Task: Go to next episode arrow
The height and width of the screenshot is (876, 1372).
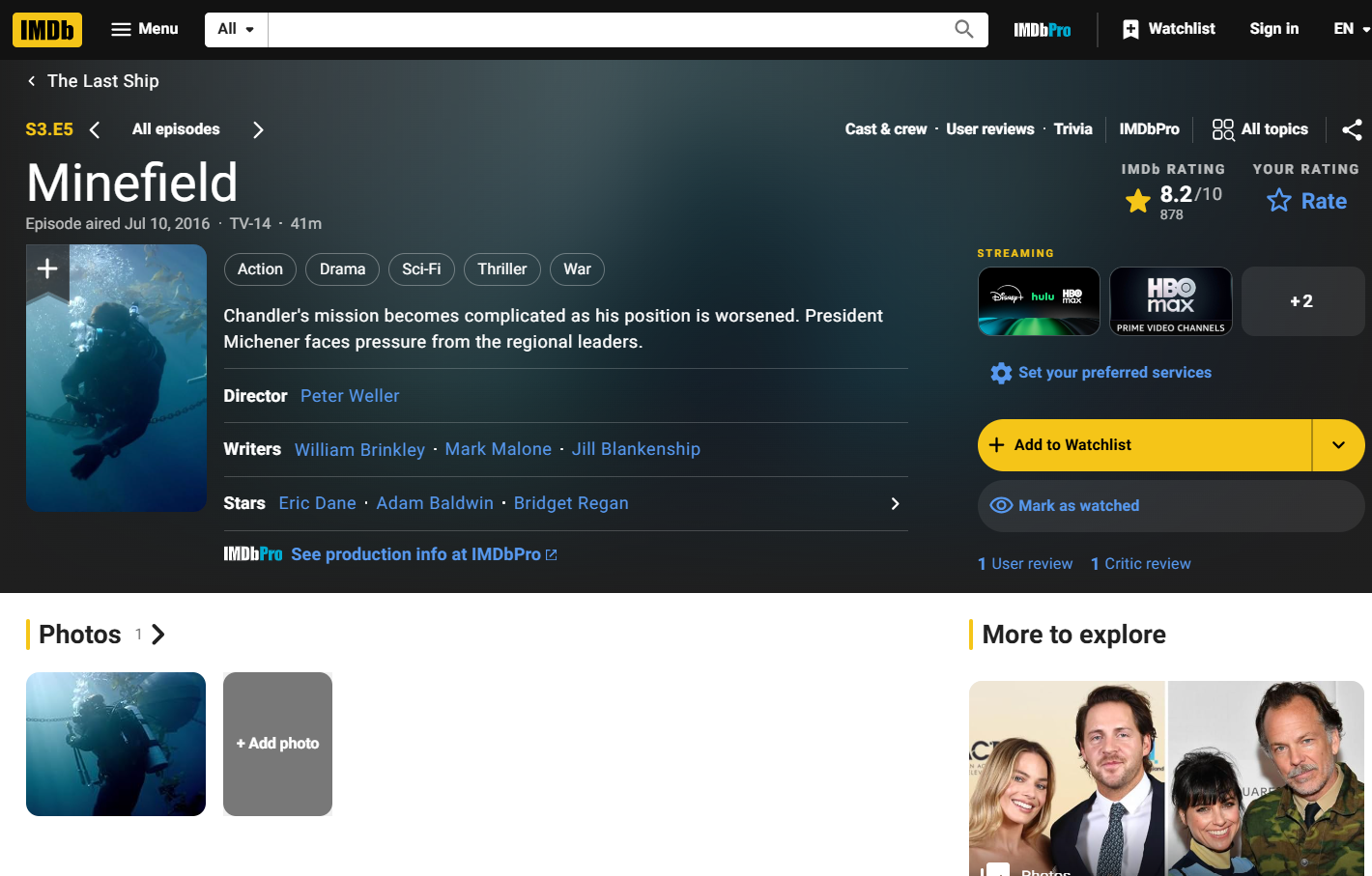Action: click(x=258, y=129)
